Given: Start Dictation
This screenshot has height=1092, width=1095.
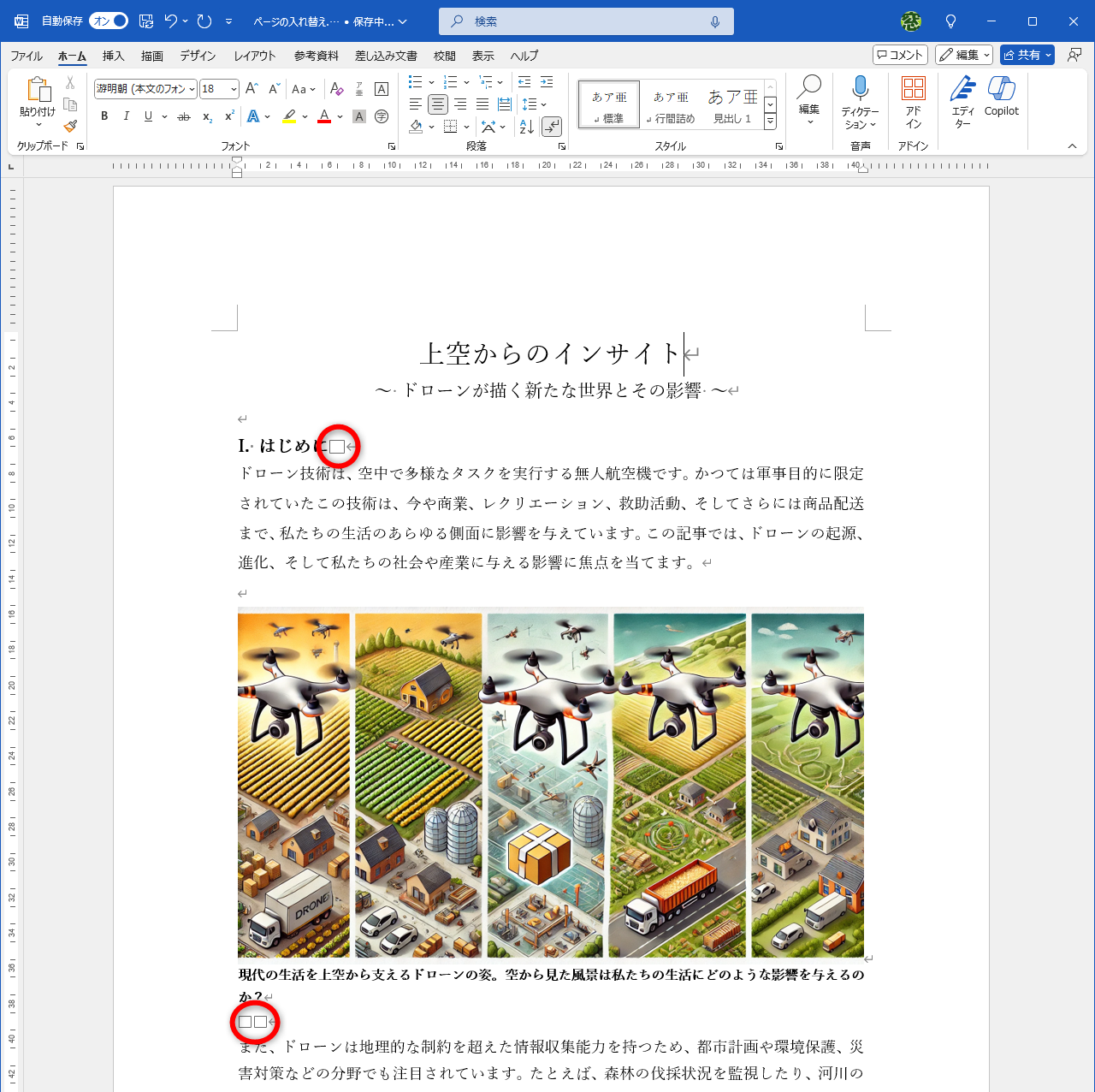Looking at the screenshot, I should (860, 97).
